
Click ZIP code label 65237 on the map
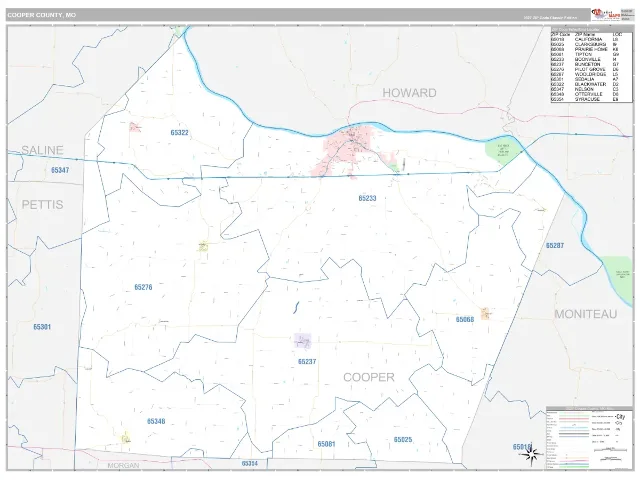point(307,362)
